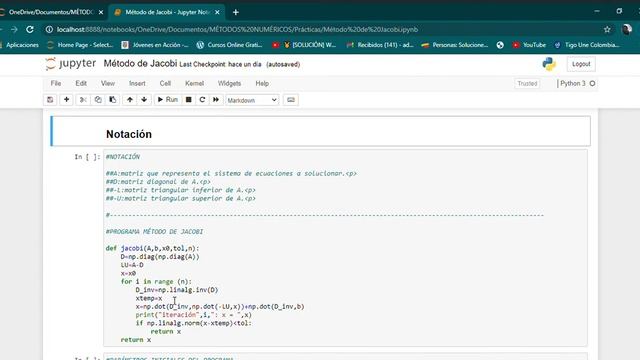Open Tigo Une Colombia bookmark

pyautogui.click(x=587, y=45)
